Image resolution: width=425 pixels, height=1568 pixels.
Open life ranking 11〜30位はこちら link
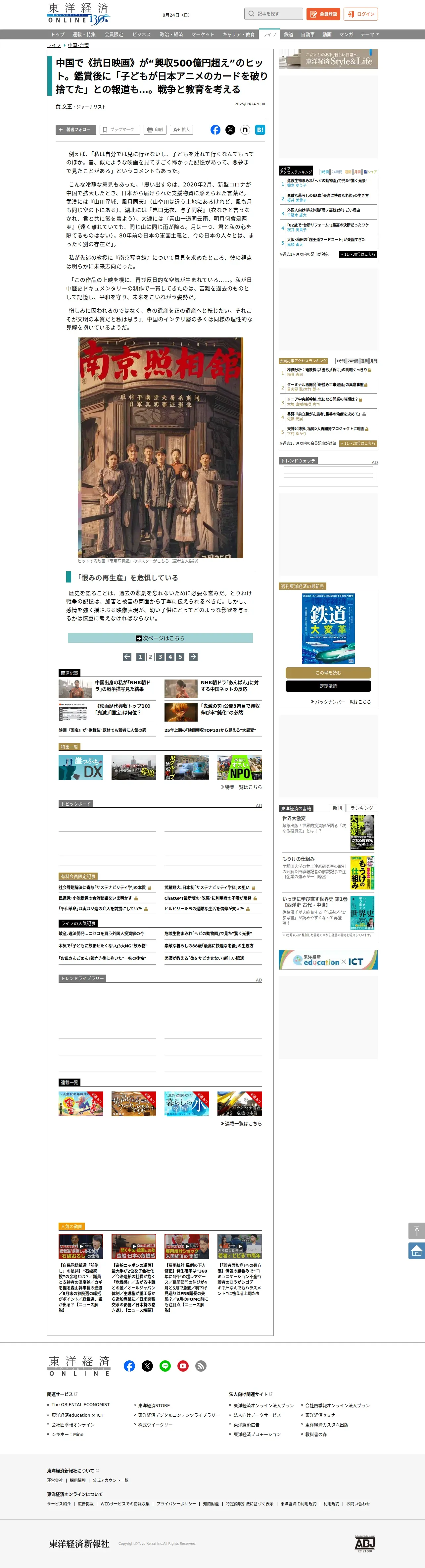pyautogui.click(x=358, y=254)
